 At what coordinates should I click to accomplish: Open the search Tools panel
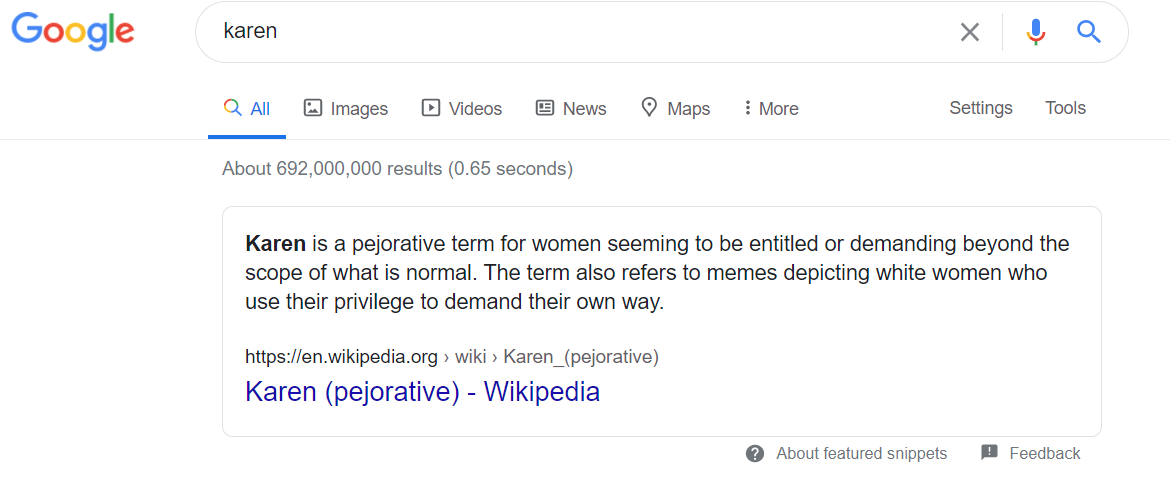[x=1066, y=108]
